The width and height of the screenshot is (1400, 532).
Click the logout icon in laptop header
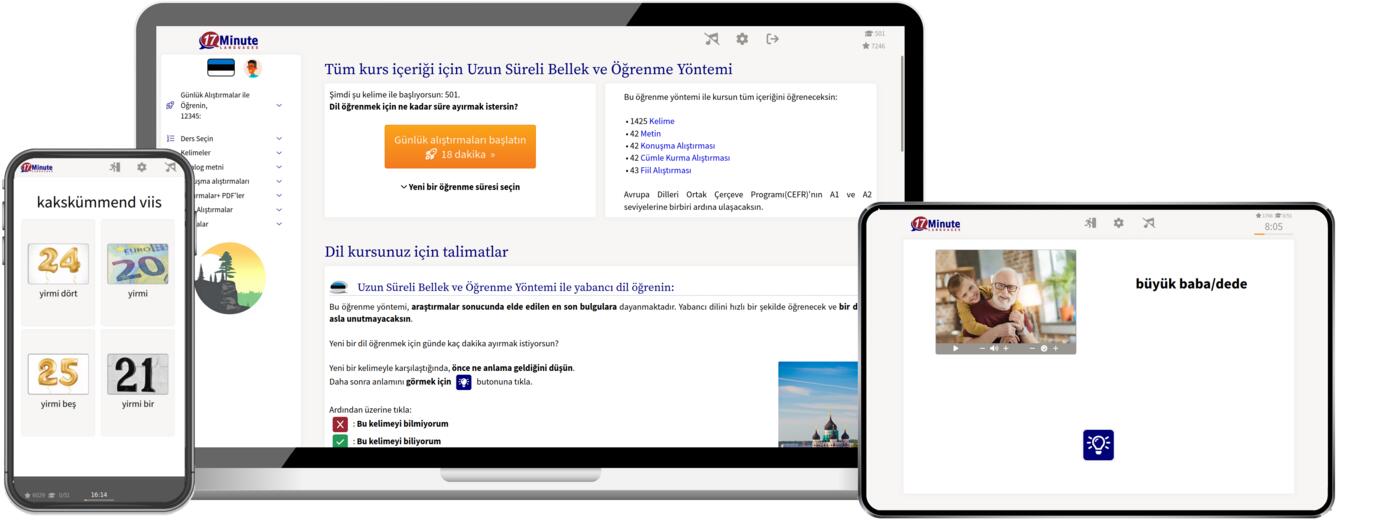772,39
